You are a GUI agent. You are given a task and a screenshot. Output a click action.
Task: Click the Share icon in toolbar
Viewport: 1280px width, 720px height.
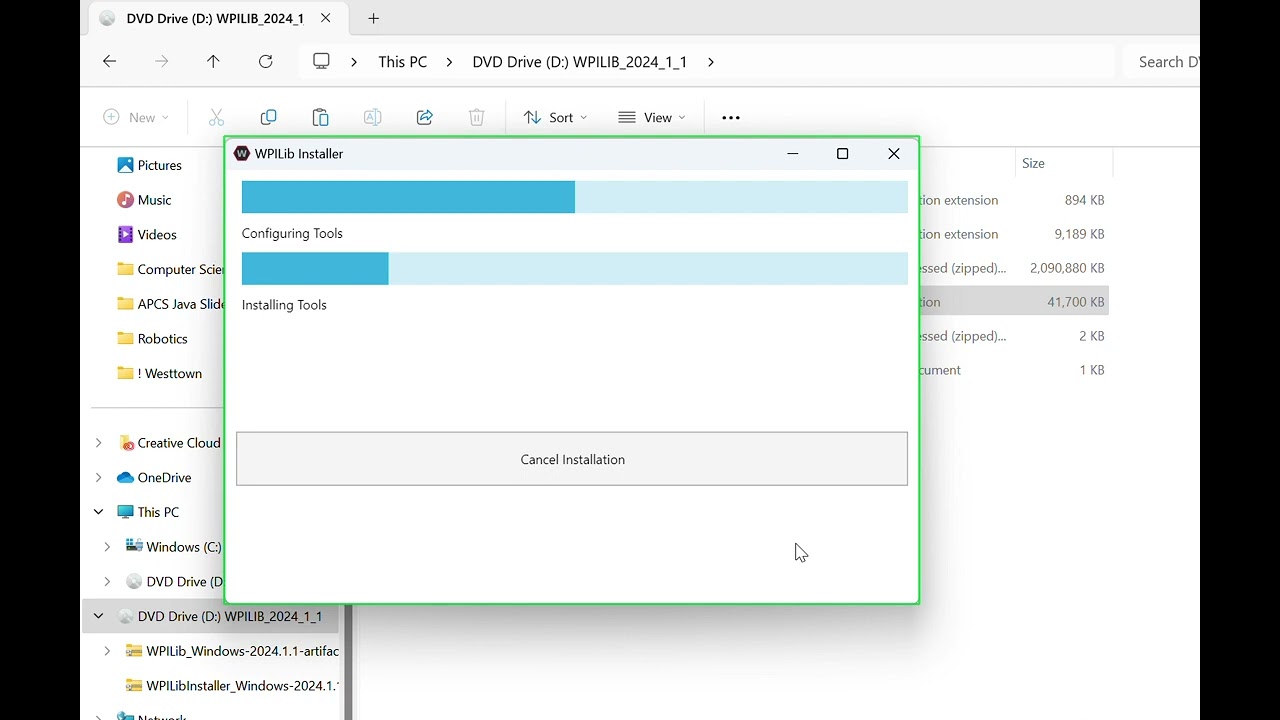coord(424,117)
